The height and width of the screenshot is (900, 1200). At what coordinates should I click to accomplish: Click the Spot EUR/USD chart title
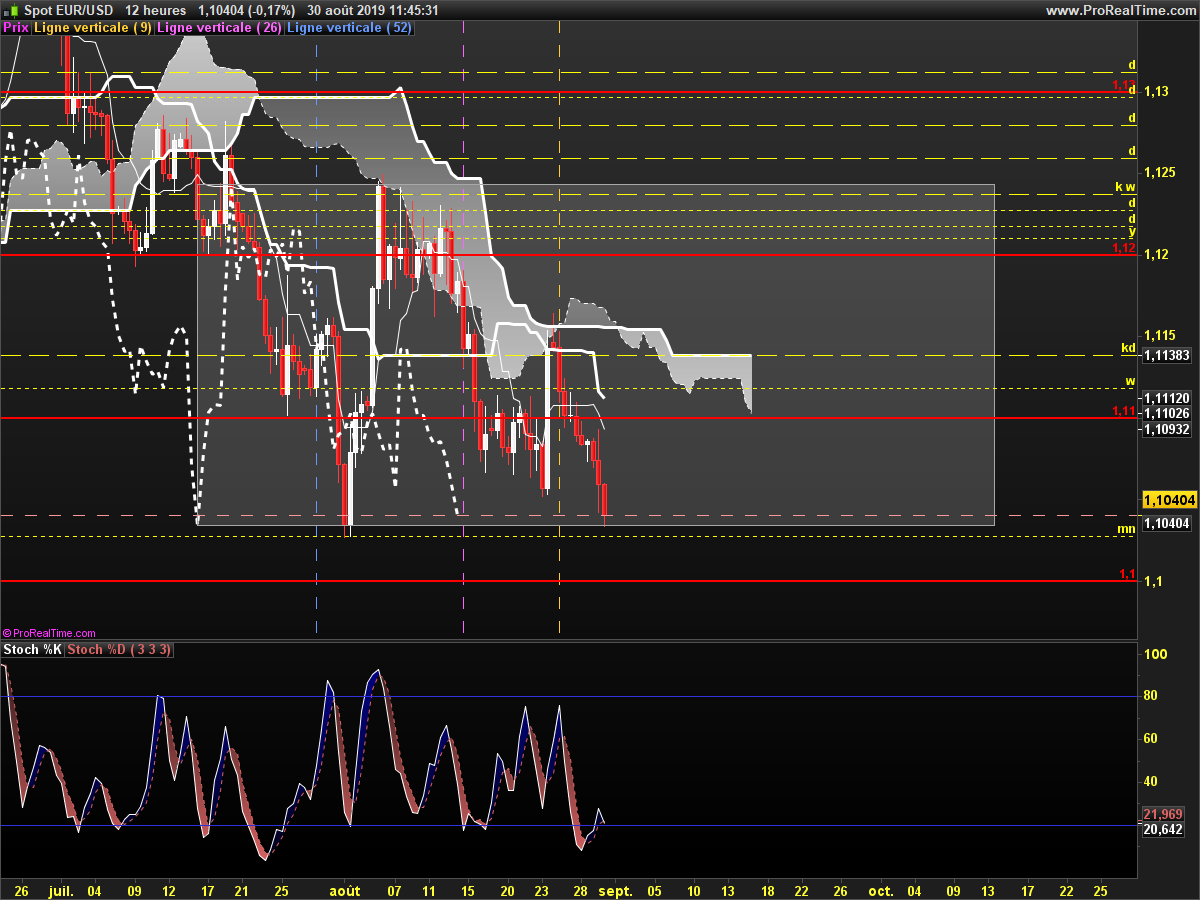(x=69, y=10)
